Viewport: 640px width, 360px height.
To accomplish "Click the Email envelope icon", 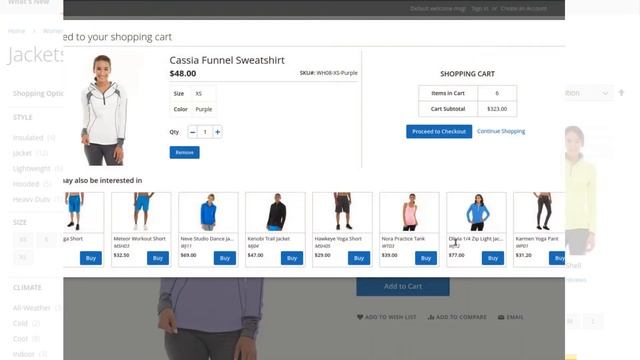I will [x=501, y=317].
